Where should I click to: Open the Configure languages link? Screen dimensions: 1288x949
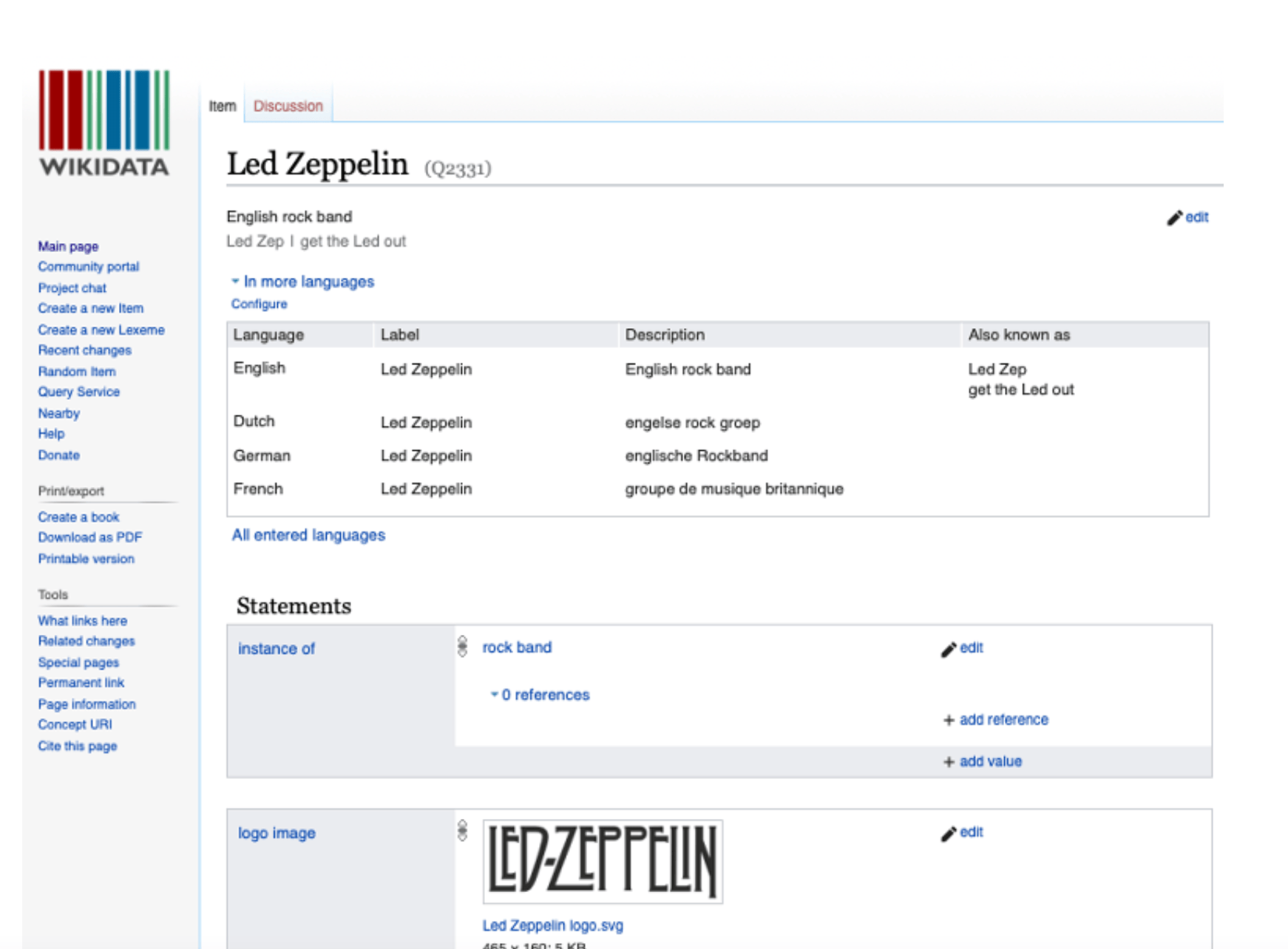coord(259,304)
